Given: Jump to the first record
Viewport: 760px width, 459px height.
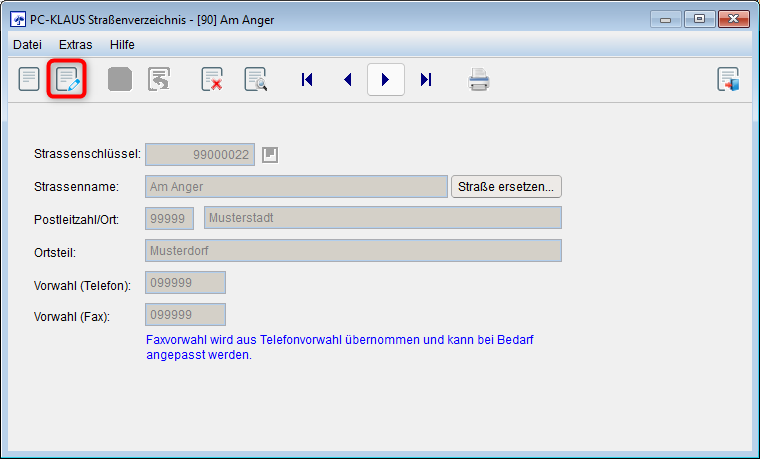Looking at the screenshot, I should tap(307, 79).
